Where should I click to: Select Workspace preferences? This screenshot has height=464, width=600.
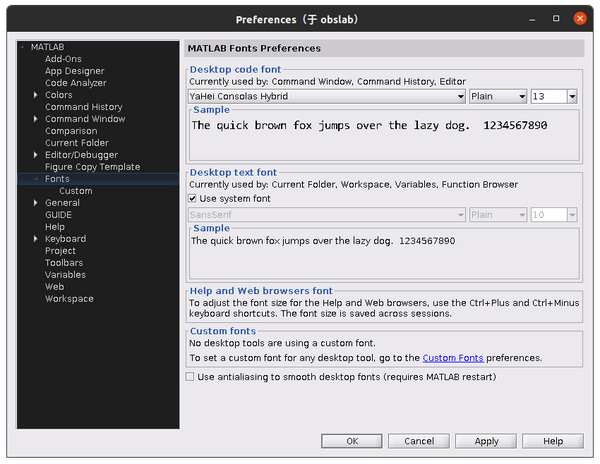tap(69, 299)
